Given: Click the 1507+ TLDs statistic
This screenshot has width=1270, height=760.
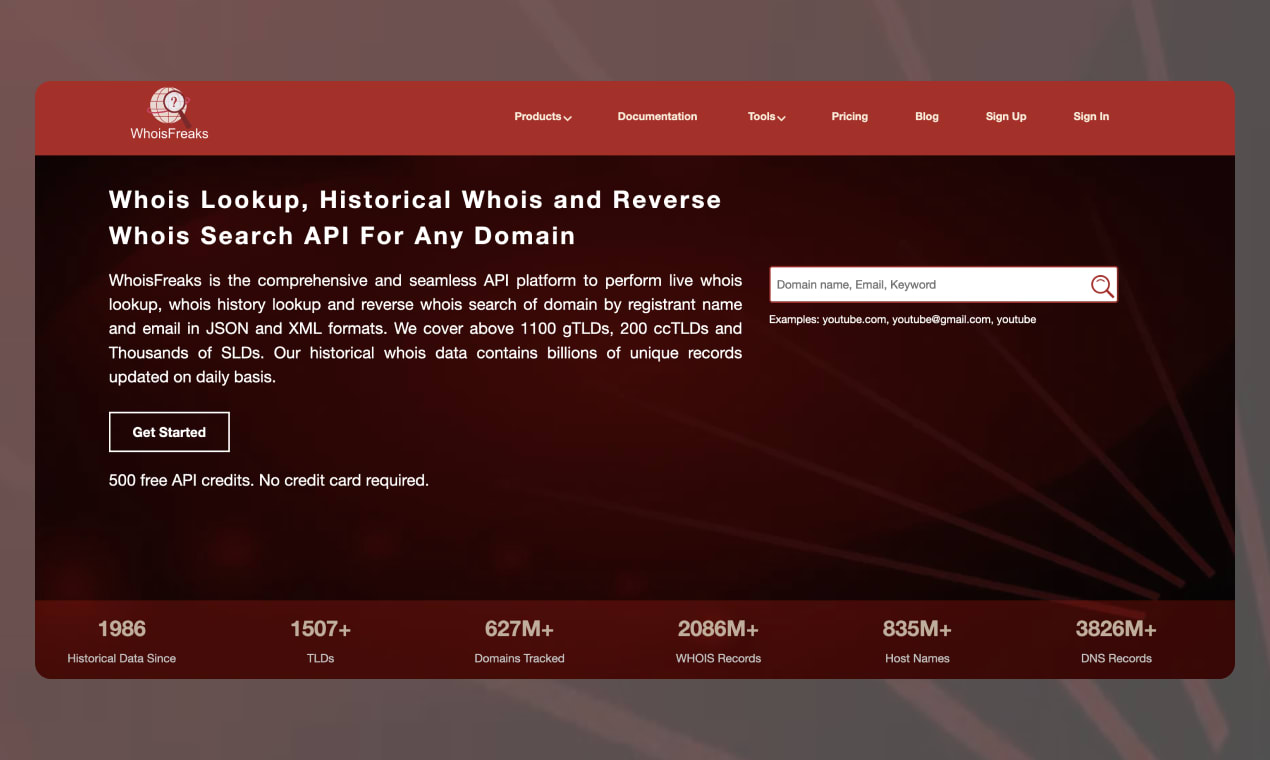Looking at the screenshot, I should click(320, 640).
